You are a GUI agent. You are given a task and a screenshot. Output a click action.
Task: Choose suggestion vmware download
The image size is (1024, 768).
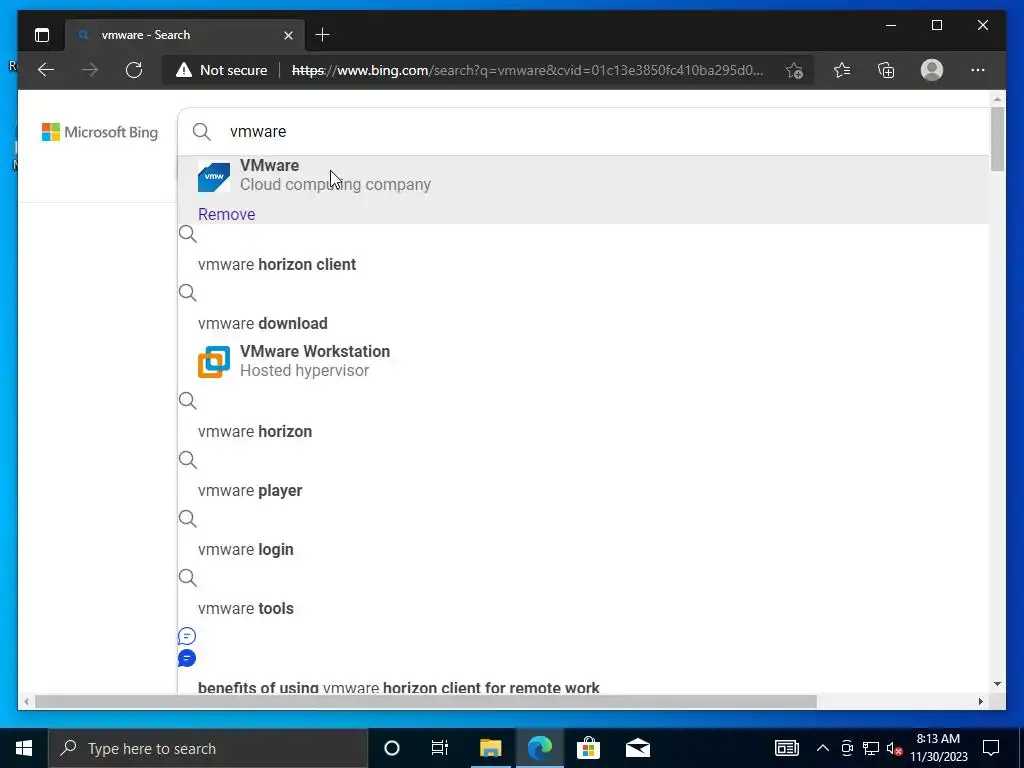point(263,323)
